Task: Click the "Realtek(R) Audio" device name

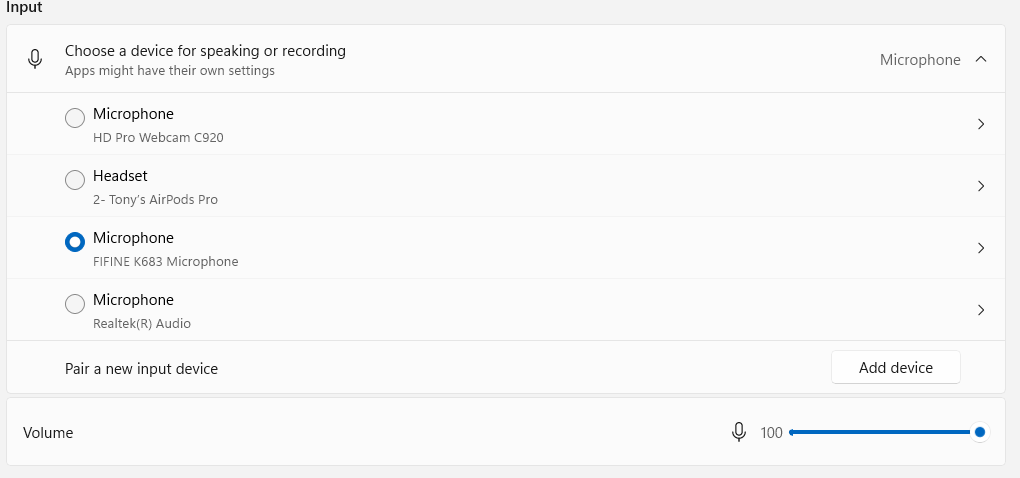Action: [x=142, y=323]
